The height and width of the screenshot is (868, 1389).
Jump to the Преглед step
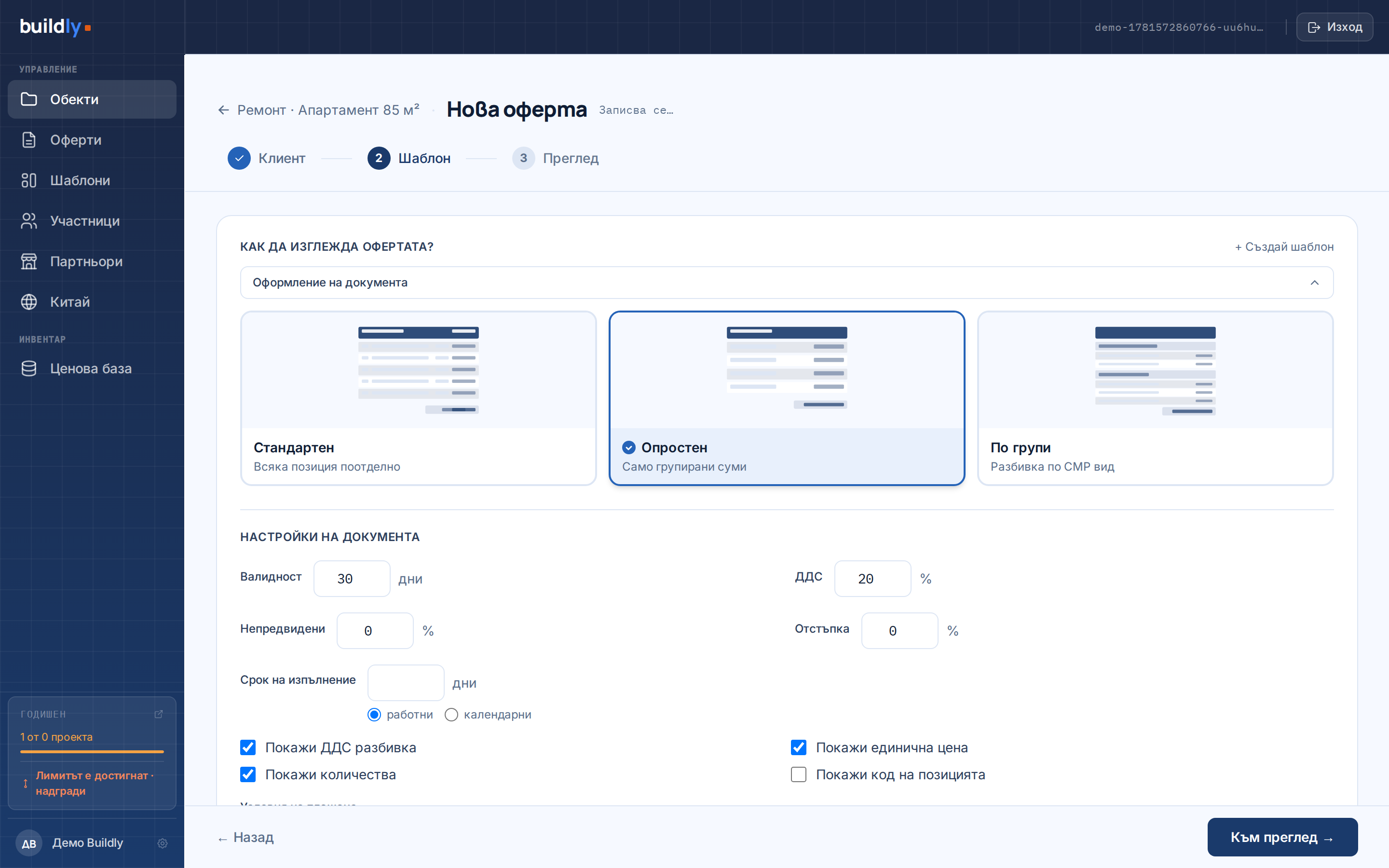(x=555, y=159)
